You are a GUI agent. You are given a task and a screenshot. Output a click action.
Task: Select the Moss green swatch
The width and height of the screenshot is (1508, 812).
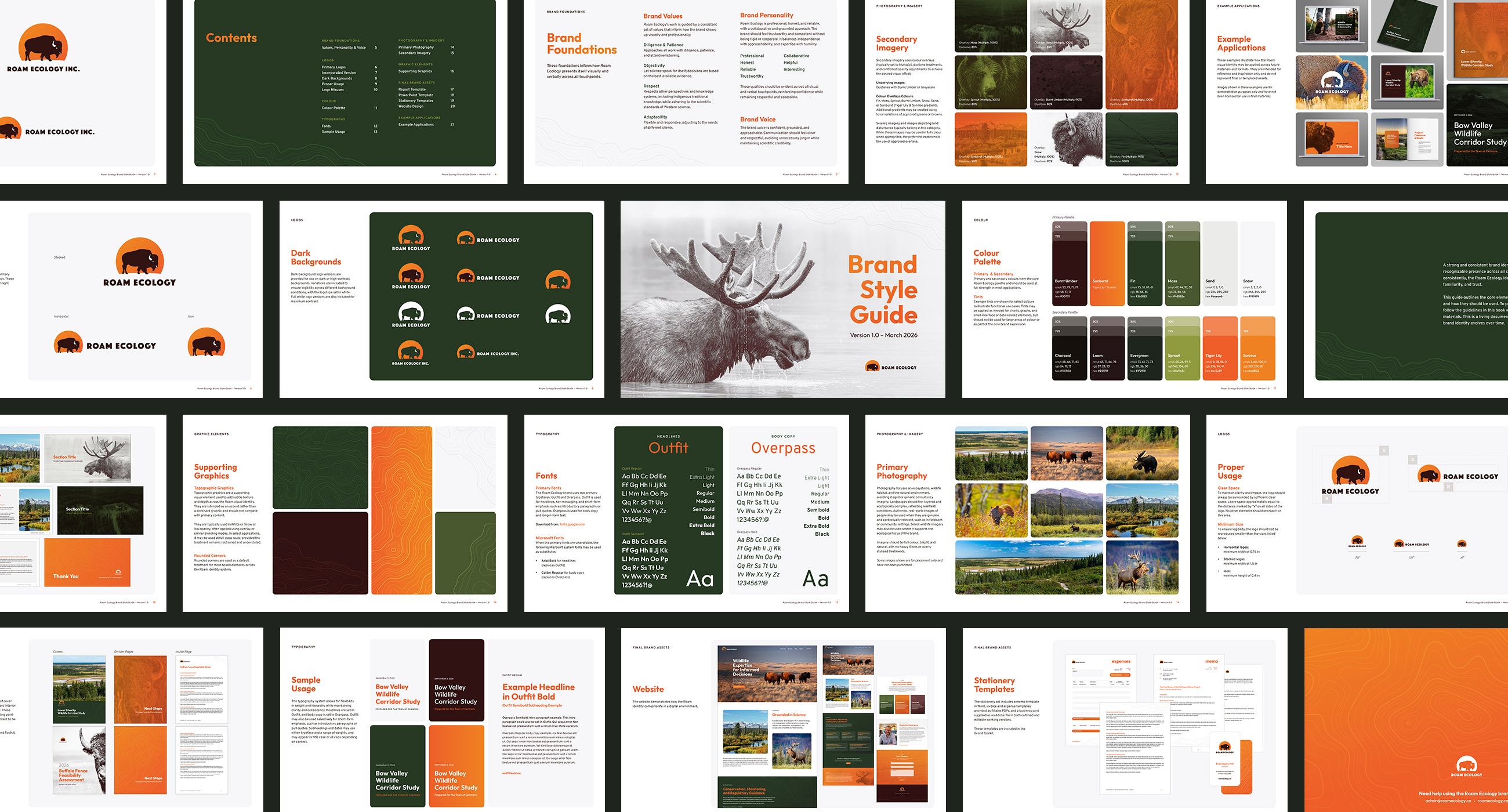(x=1182, y=263)
